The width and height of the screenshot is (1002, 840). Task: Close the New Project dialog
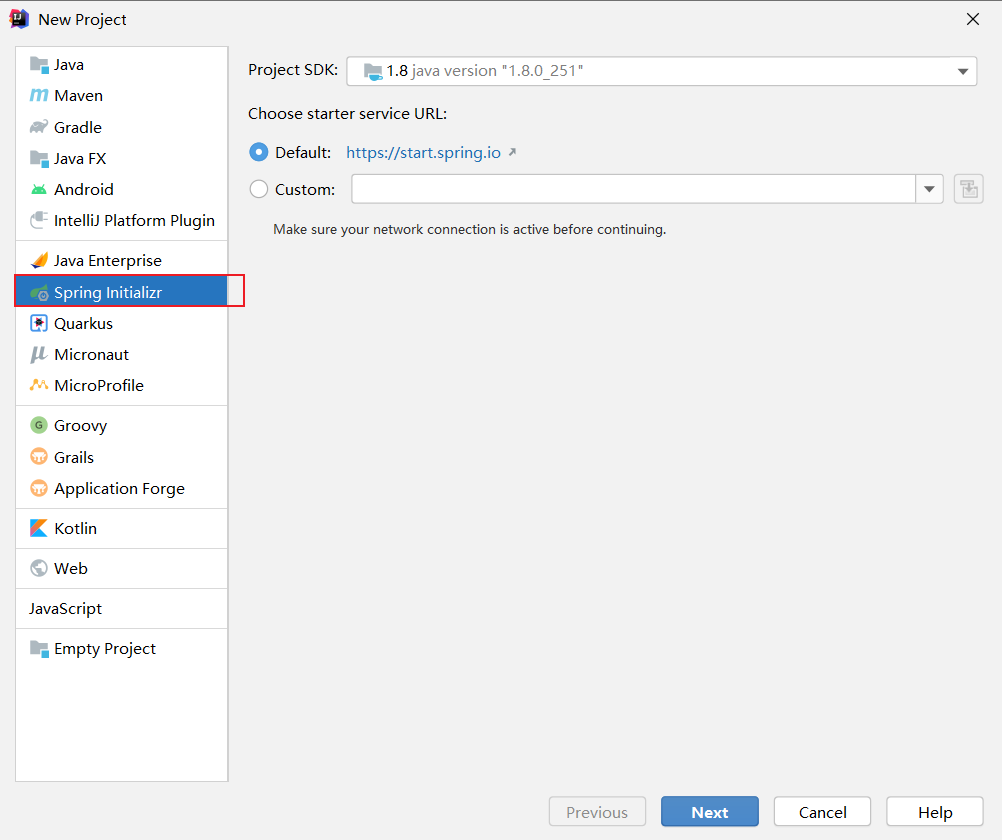tap(973, 19)
